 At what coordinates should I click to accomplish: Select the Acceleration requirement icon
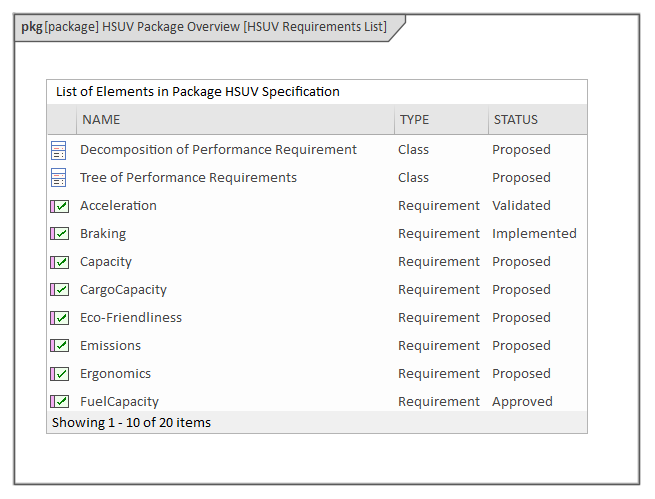tap(59, 206)
